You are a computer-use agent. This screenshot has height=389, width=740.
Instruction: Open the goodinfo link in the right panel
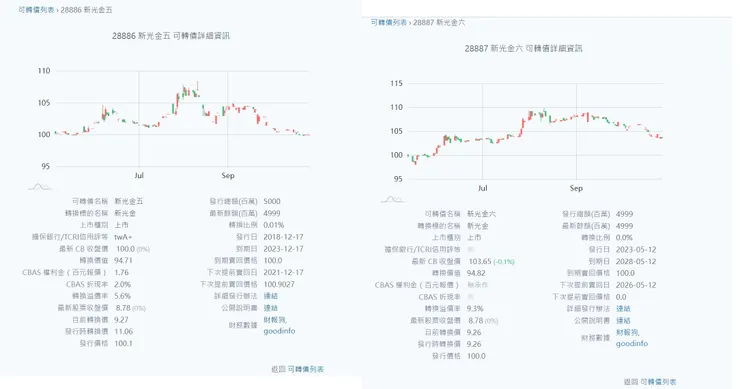point(632,344)
